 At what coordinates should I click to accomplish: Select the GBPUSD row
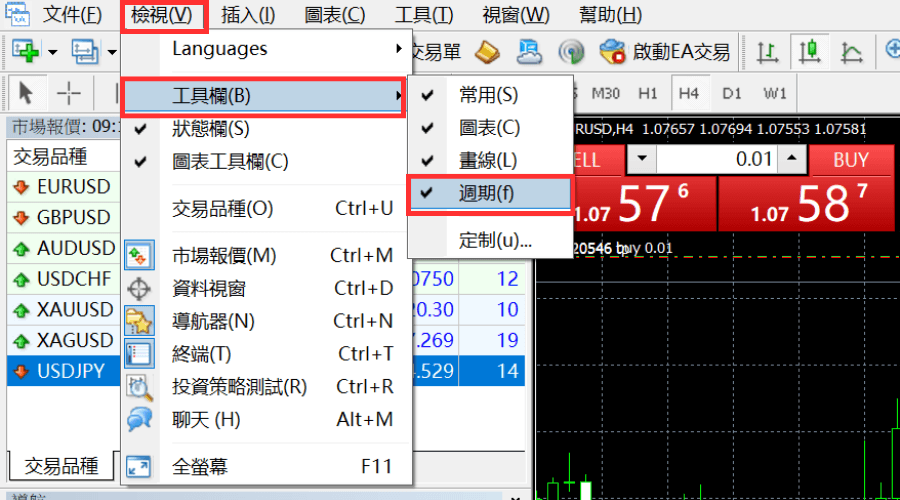click(64, 218)
